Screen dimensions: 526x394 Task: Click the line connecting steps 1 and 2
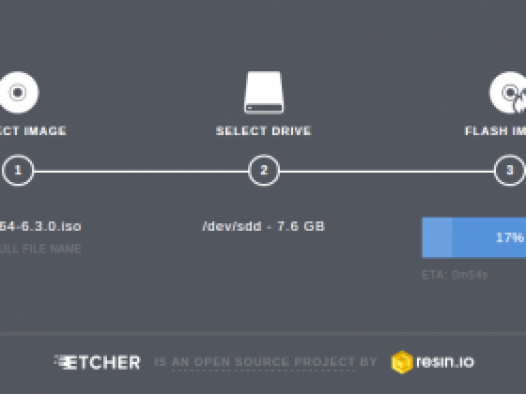[x=141, y=172]
